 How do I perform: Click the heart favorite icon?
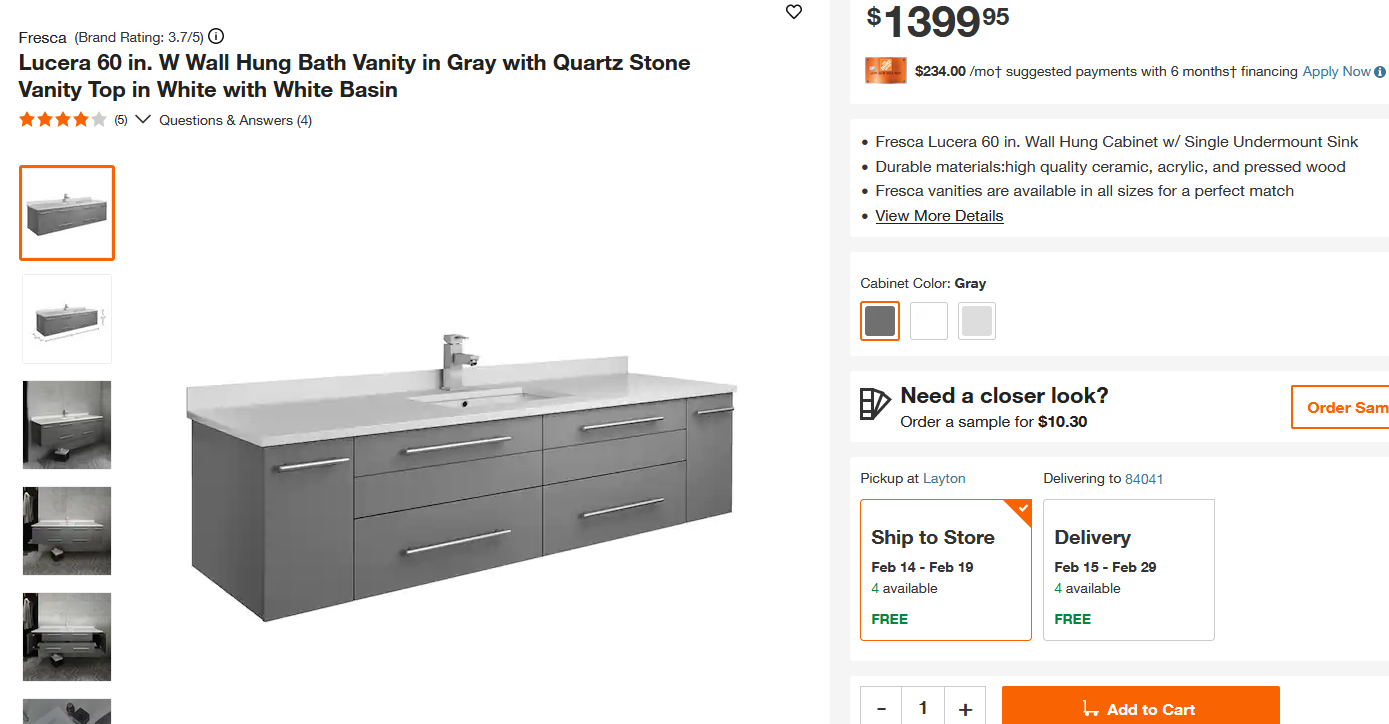click(794, 12)
